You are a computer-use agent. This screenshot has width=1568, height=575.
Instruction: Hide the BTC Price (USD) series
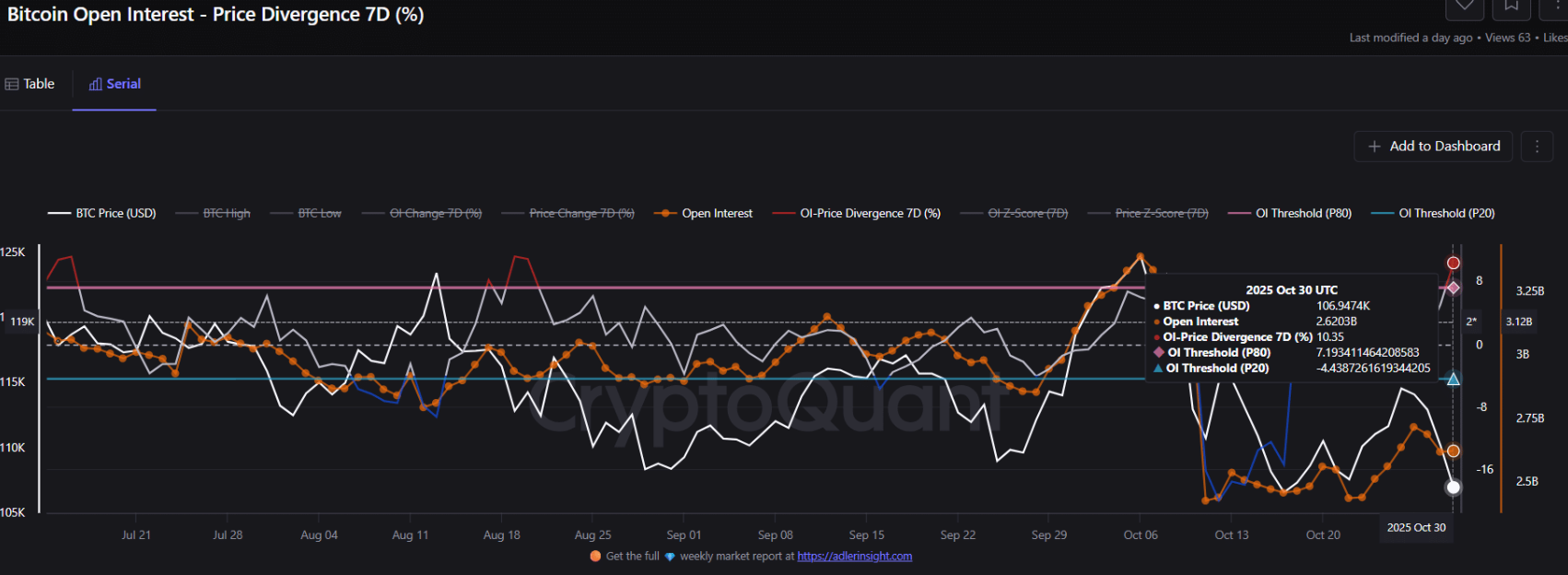pos(102,214)
